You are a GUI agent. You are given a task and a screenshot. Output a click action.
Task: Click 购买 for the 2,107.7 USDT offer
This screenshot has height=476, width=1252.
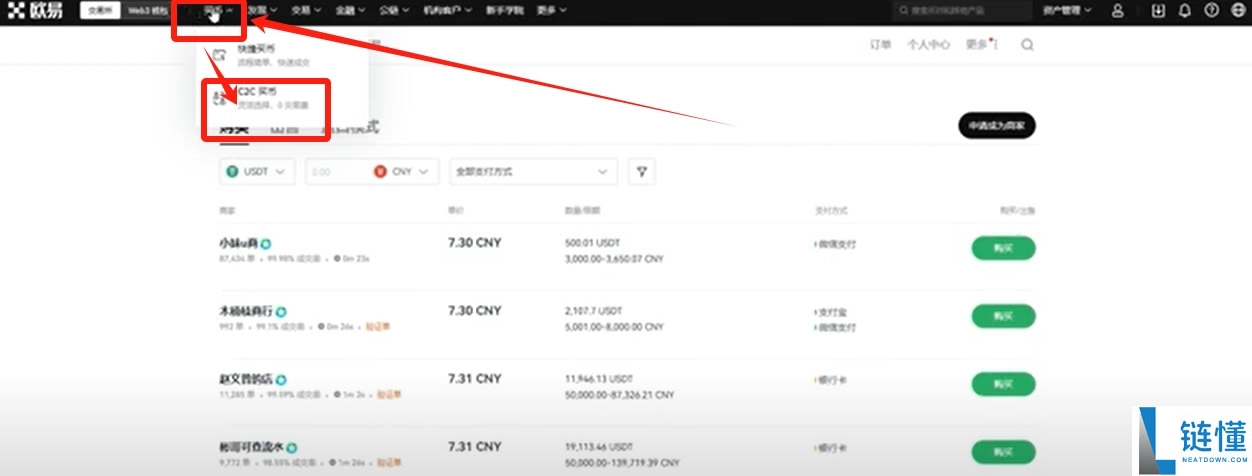click(1003, 316)
